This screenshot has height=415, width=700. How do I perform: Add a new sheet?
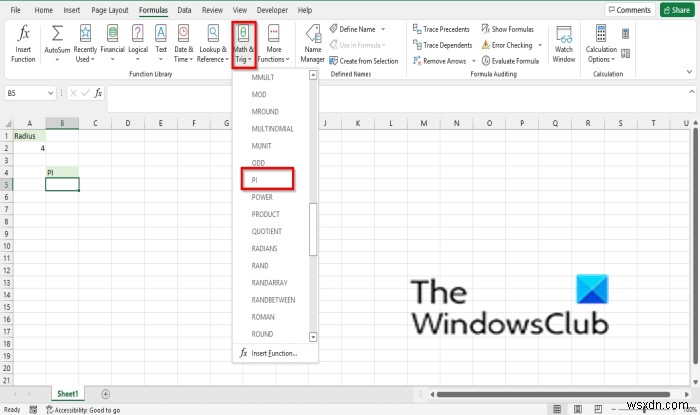tap(105, 394)
